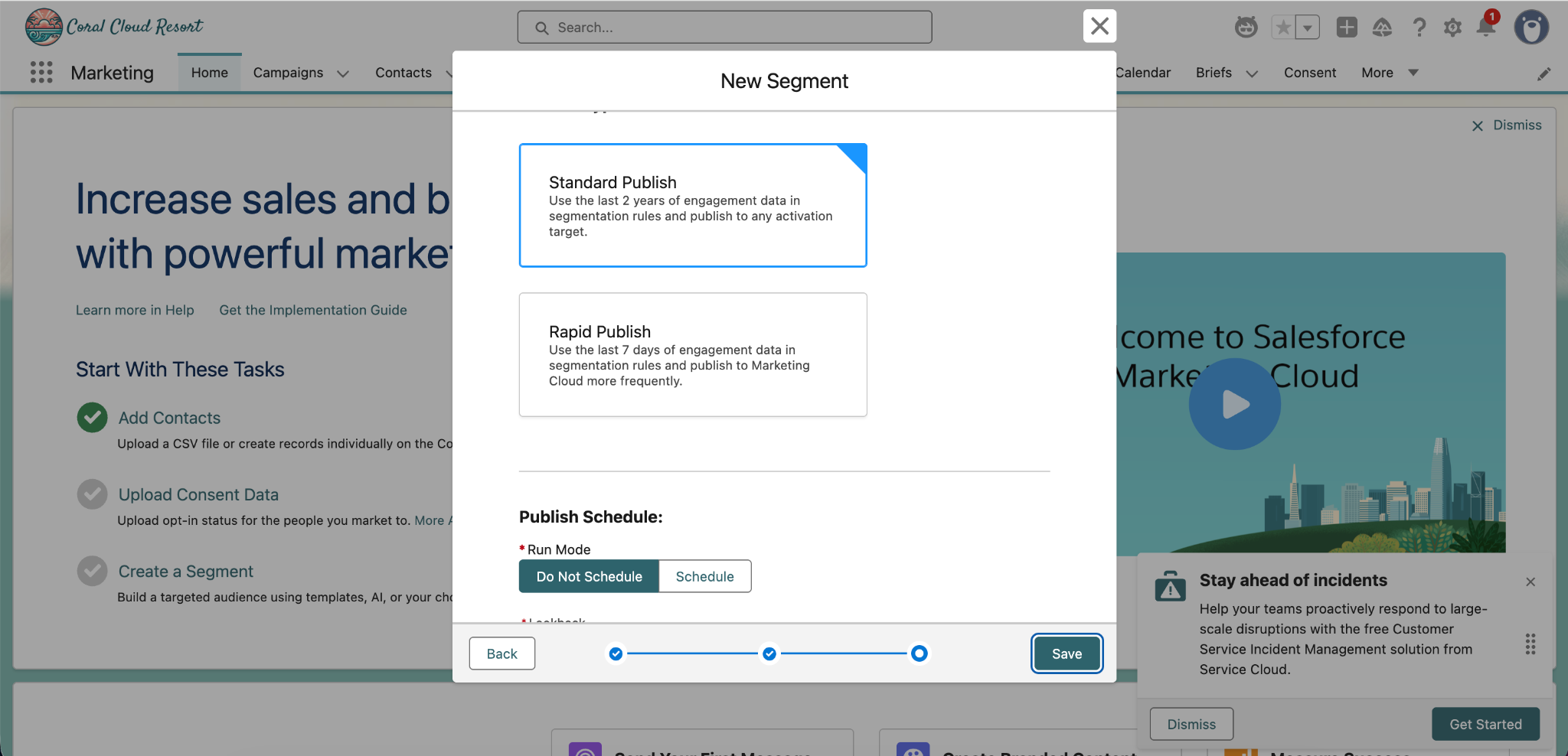Close the New Segment dialog

click(x=1099, y=27)
